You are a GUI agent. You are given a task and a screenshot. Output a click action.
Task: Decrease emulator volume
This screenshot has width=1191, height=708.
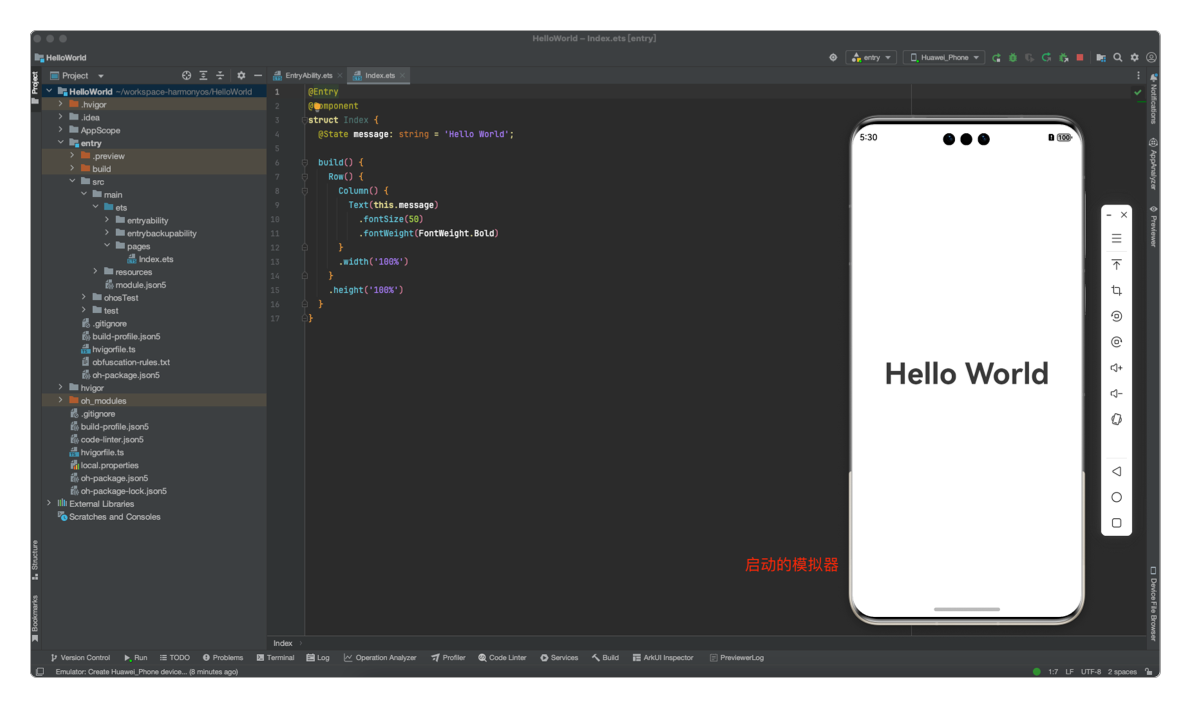coord(1116,394)
